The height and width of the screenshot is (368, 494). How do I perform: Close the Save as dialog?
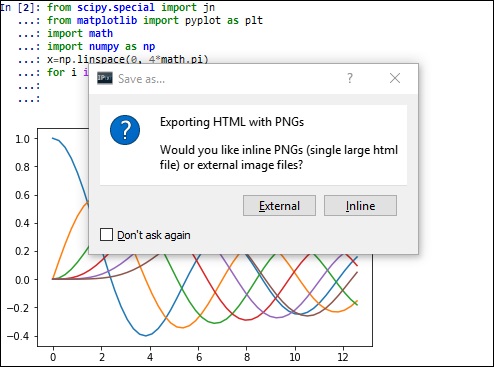click(395, 78)
